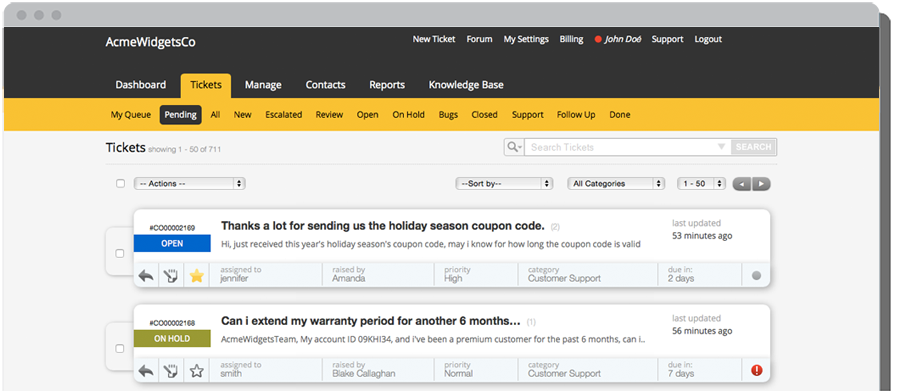Click the hand pickup icon on the warranty ticket
This screenshot has width=900, height=391.
coord(170,371)
